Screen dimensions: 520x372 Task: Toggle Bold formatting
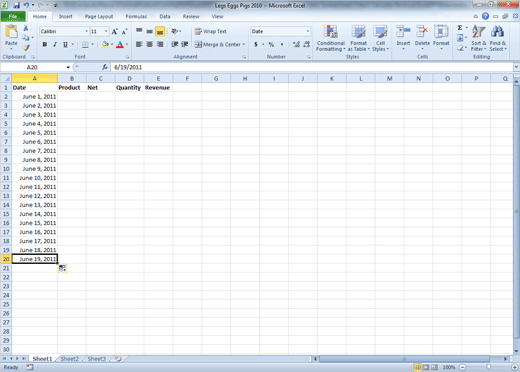point(45,44)
